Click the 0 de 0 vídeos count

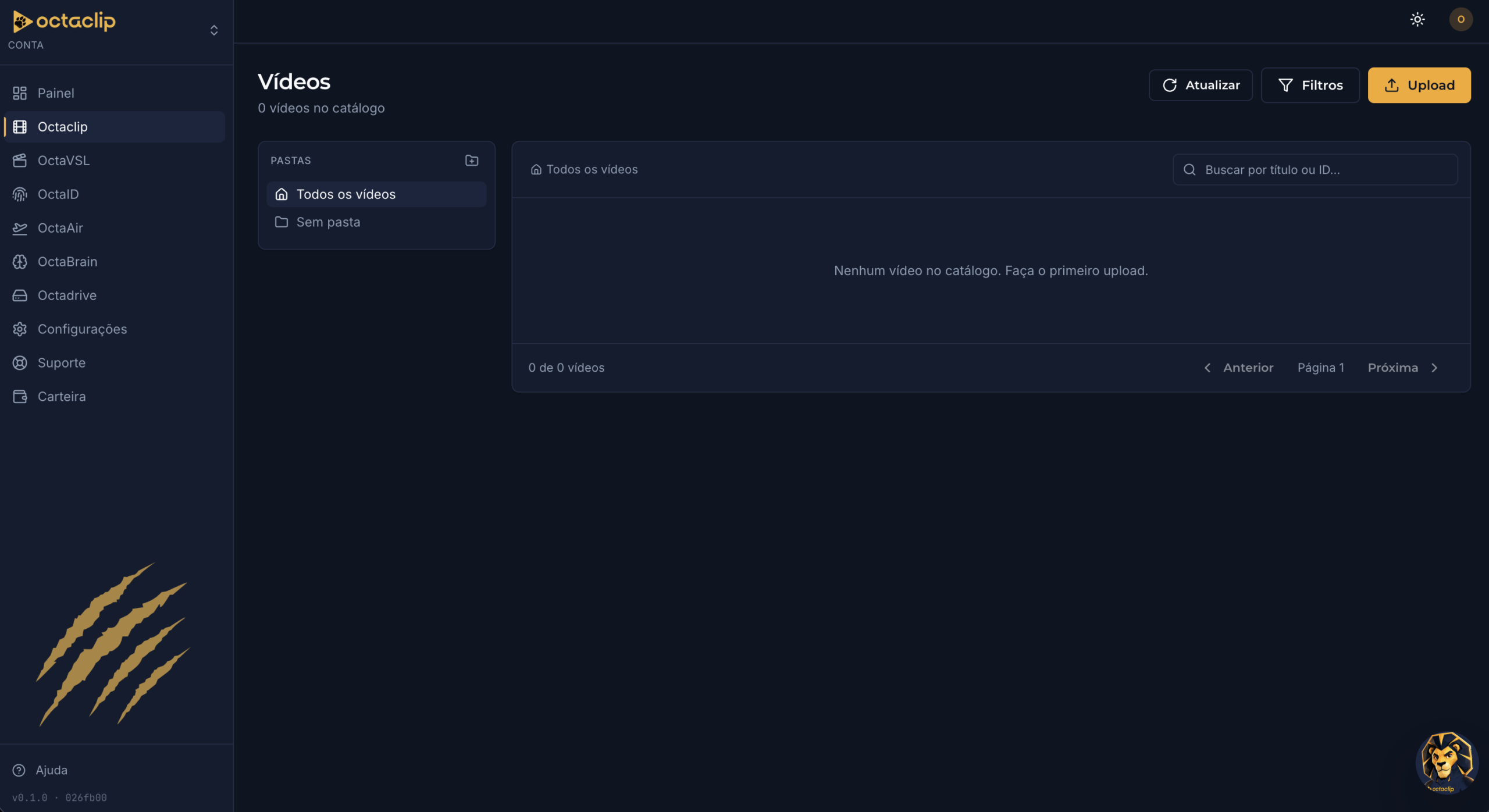tap(567, 368)
